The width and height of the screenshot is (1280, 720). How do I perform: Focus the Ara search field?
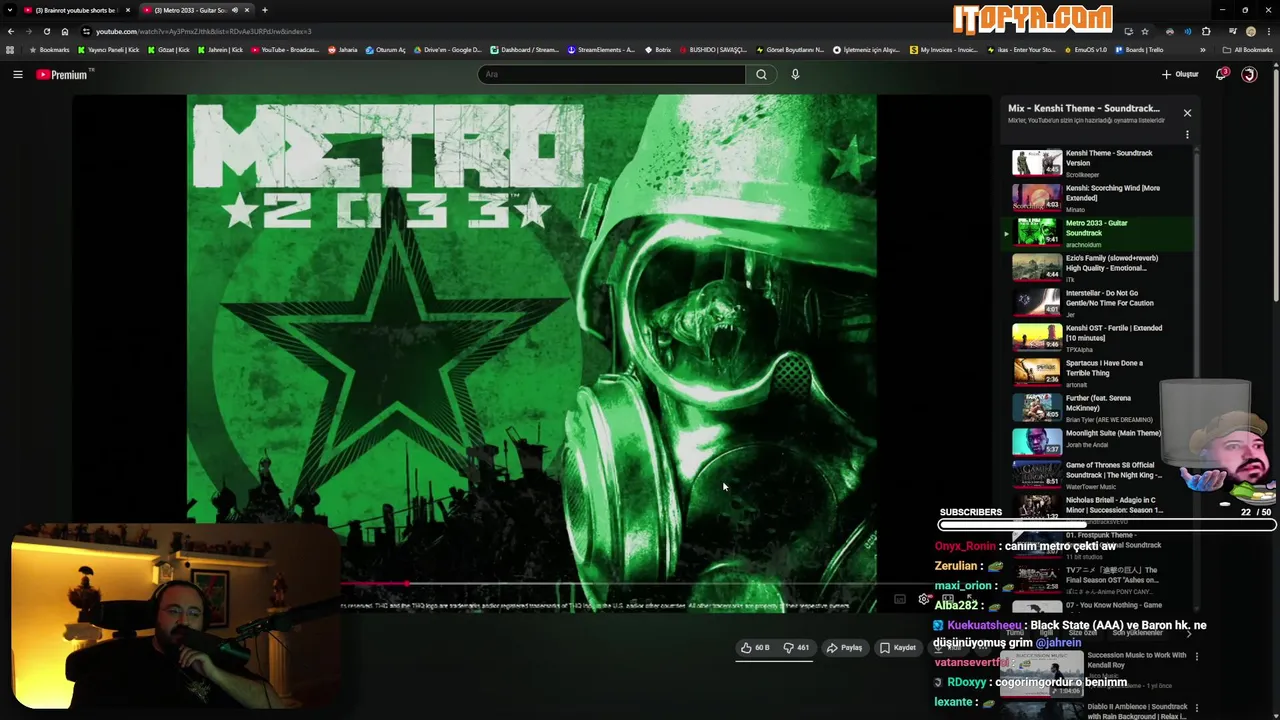[x=611, y=74]
